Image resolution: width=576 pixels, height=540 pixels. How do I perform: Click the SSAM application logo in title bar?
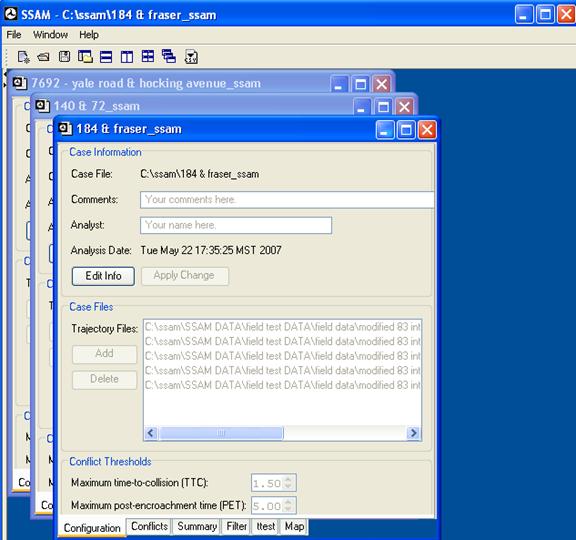point(11,14)
